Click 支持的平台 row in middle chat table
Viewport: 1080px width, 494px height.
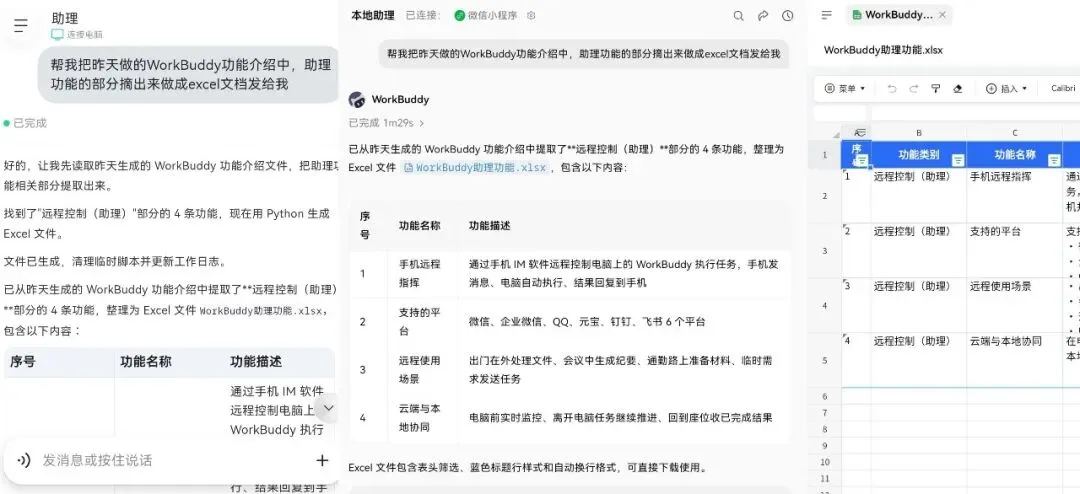(x=569, y=322)
